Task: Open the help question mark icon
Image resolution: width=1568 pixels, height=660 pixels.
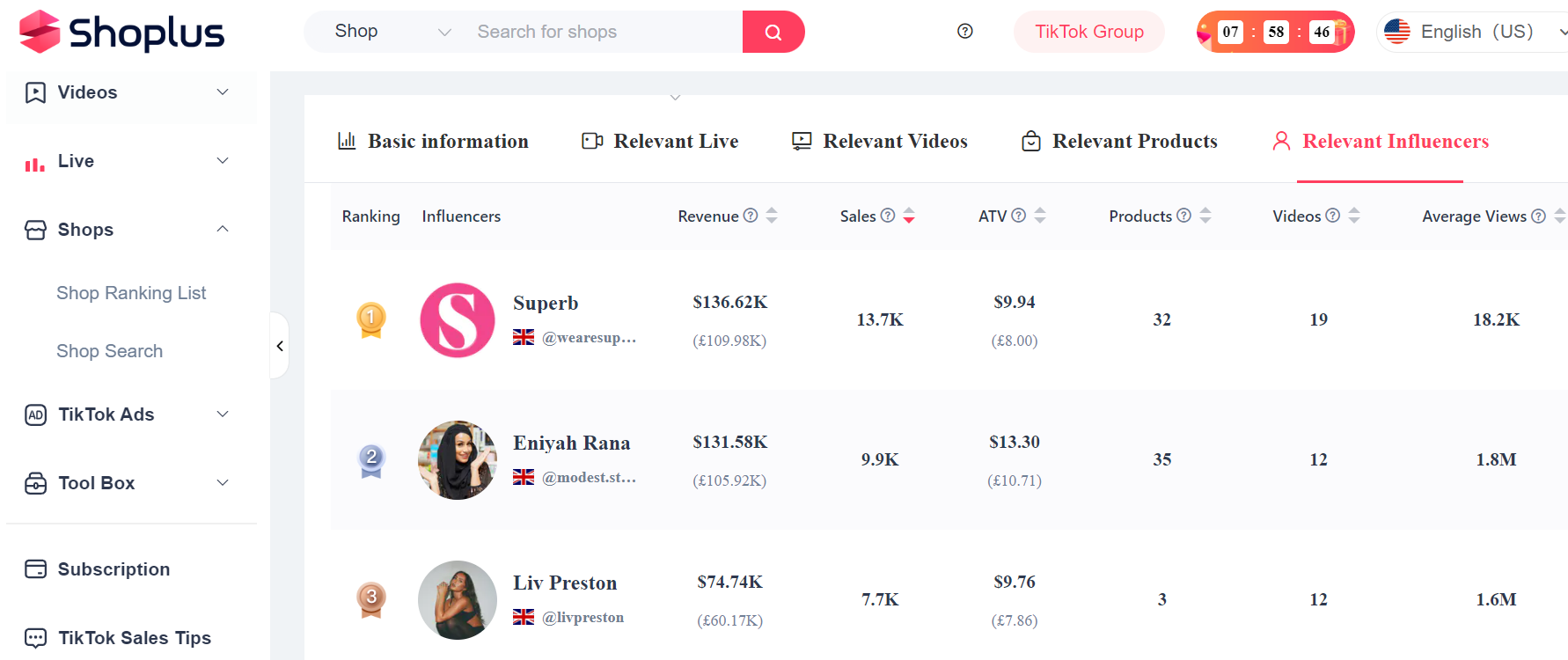Action: pos(965,32)
